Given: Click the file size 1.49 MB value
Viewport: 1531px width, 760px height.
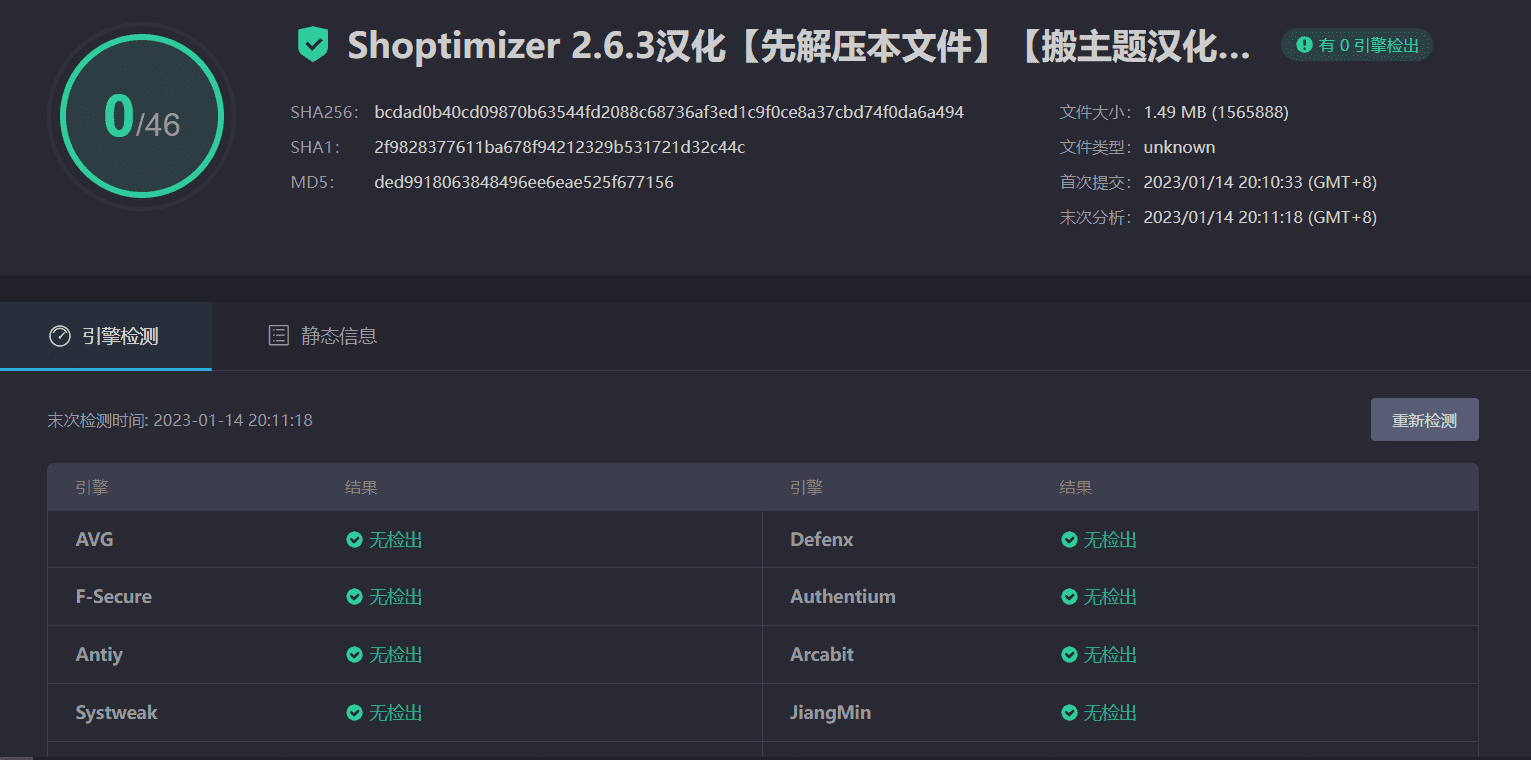Looking at the screenshot, I should point(1216,112).
